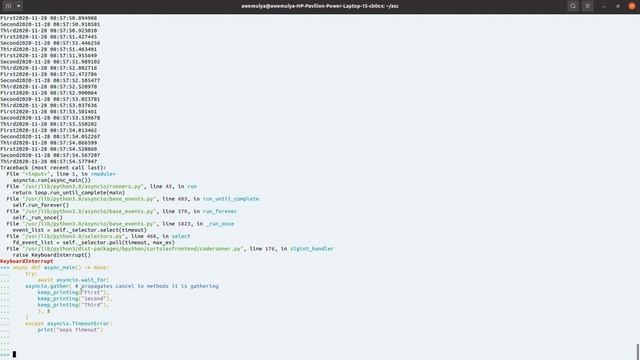Click the "await asyncio.wait_for(" line

(x=73, y=280)
